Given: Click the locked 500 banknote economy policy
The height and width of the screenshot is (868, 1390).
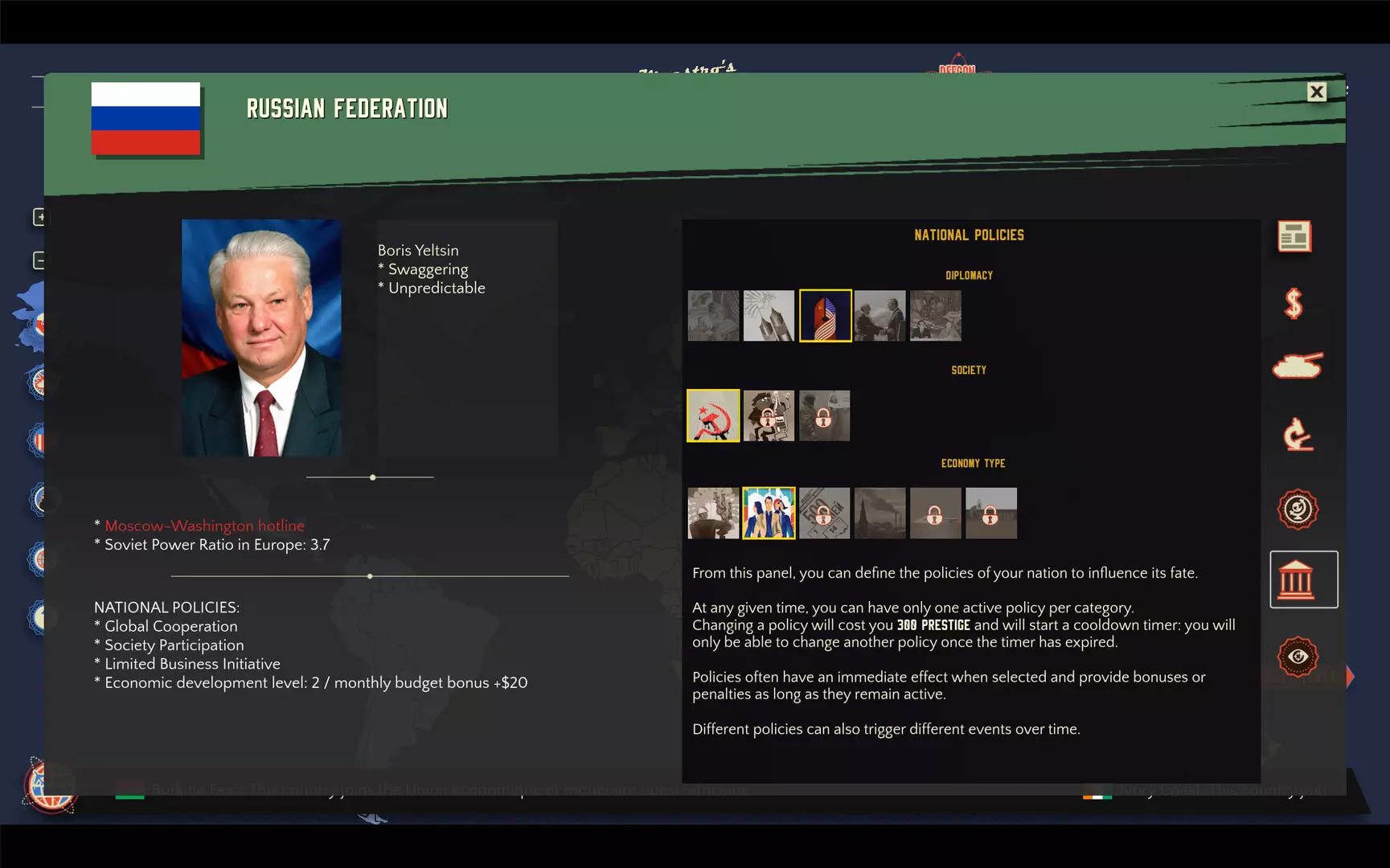Looking at the screenshot, I should tap(824, 513).
